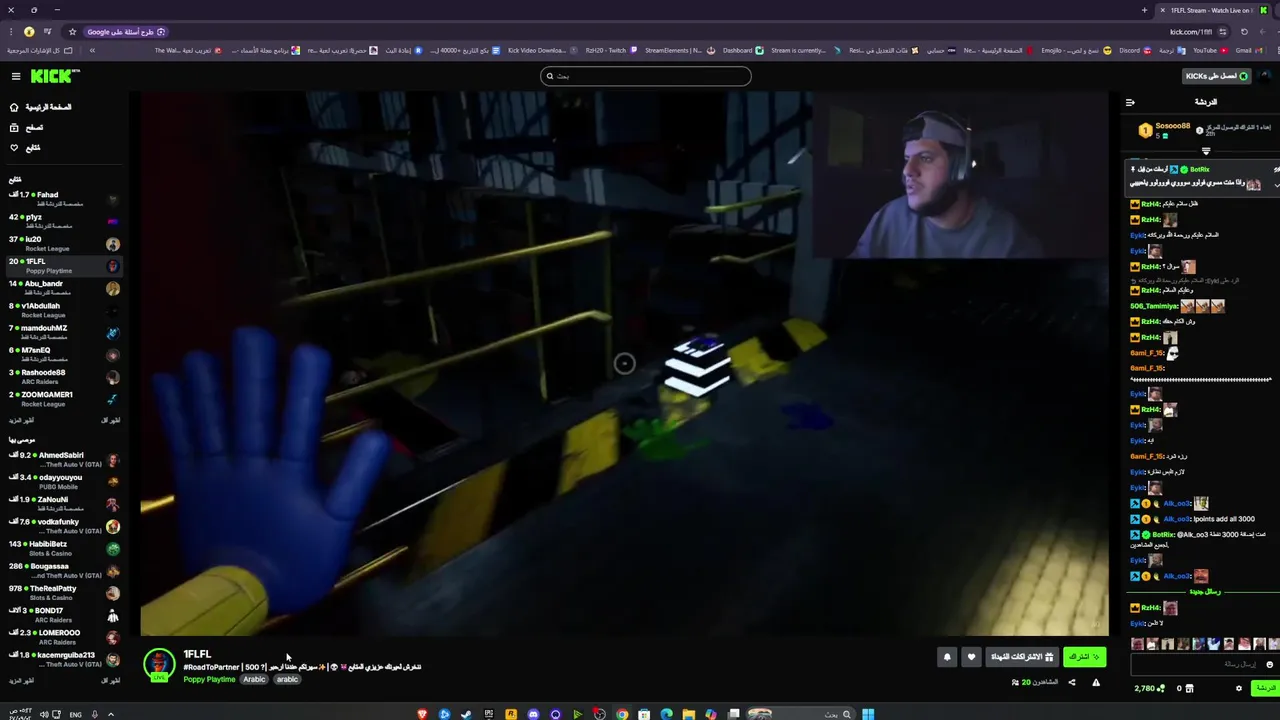The image size is (1280, 720).
Task: Open recommended channel vodkafunky
Action: point(63,526)
